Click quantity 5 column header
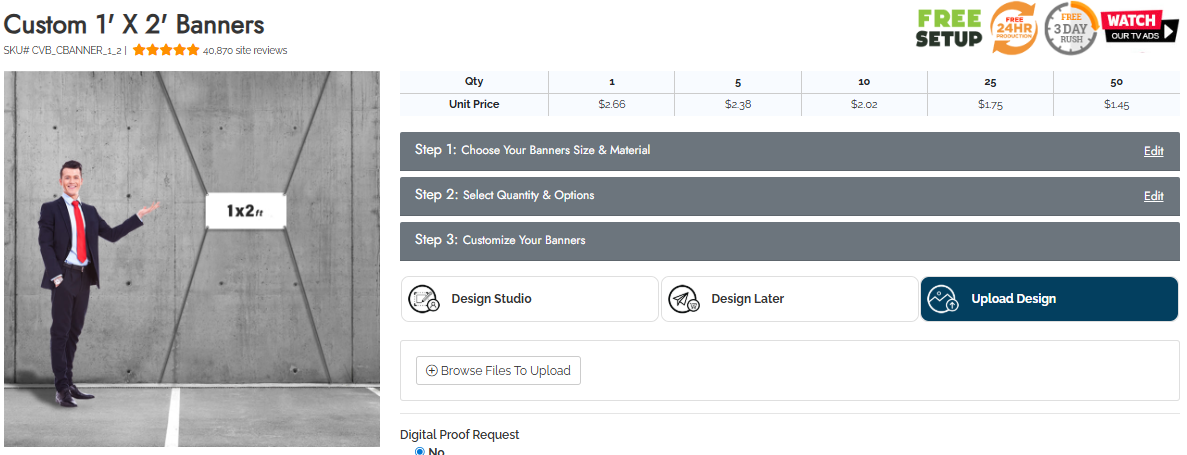This screenshot has height=455, width=1187. click(x=738, y=82)
